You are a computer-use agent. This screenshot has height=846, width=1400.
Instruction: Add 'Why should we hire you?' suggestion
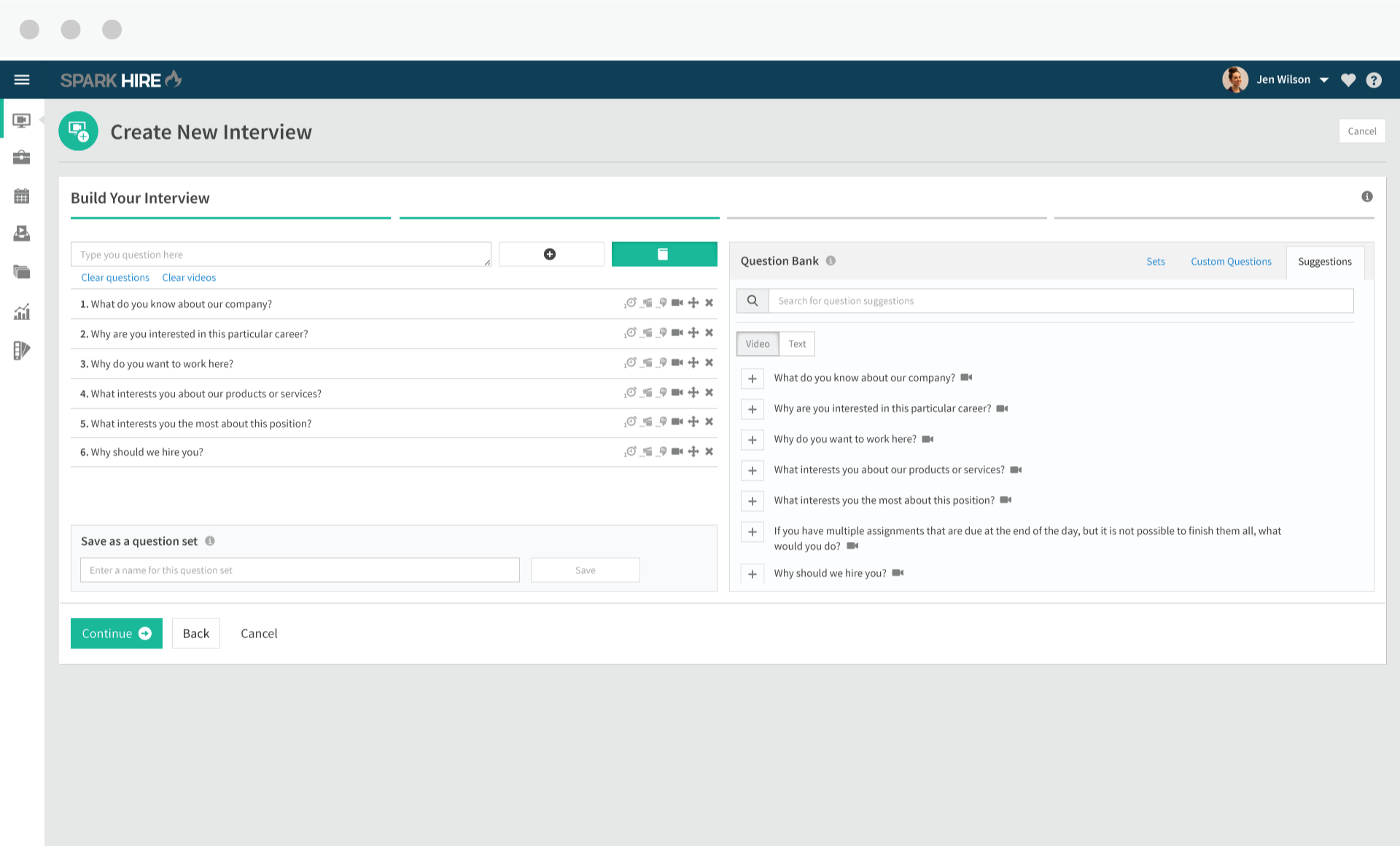point(752,574)
